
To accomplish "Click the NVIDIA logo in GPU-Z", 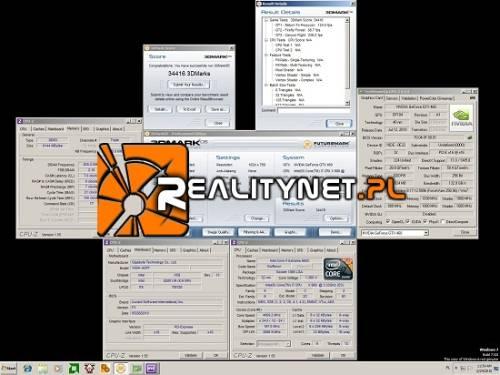I will [x=462, y=118].
